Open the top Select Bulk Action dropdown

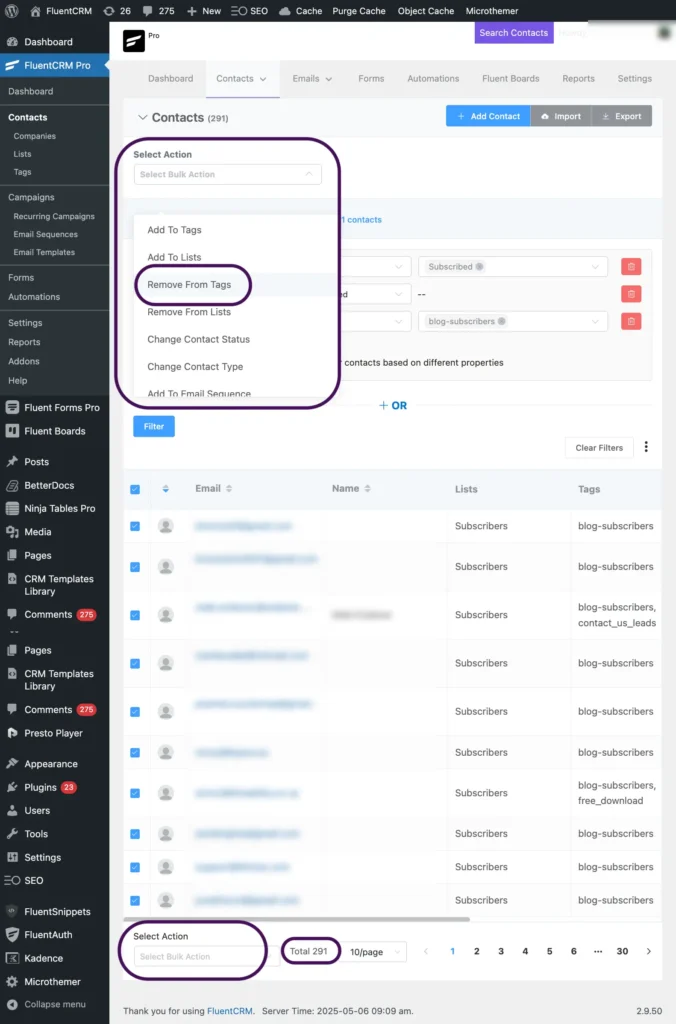[x=227, y=174]
